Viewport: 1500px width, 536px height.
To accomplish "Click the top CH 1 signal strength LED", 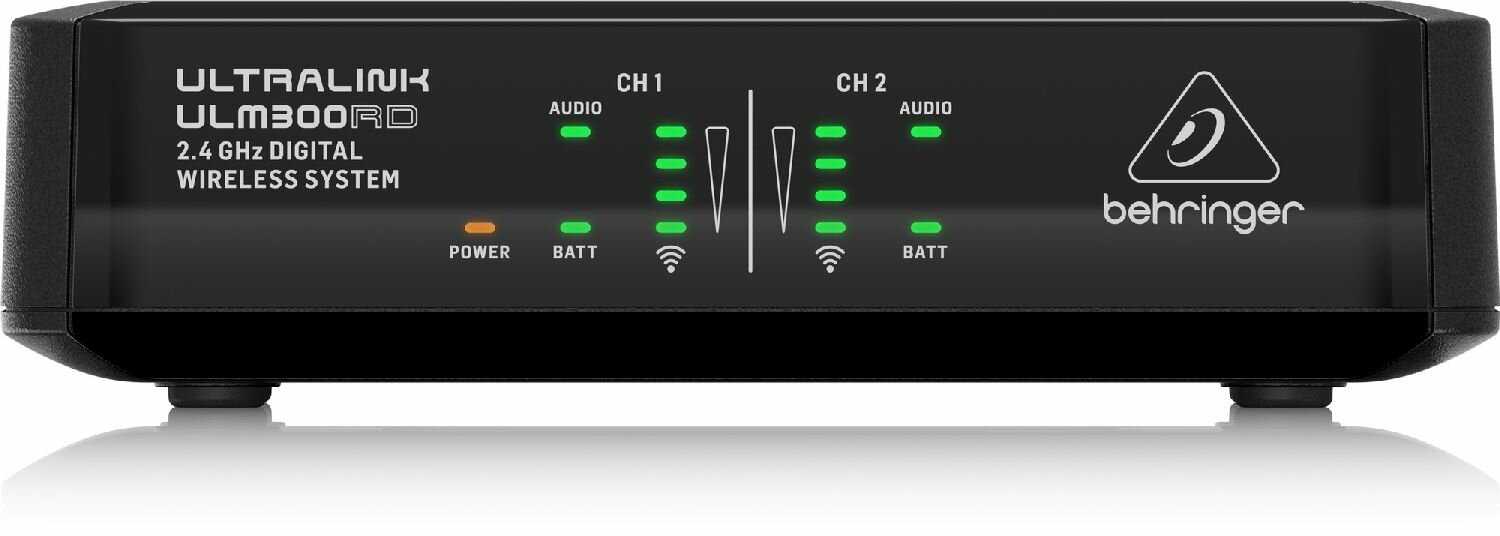I will (670, 131).
